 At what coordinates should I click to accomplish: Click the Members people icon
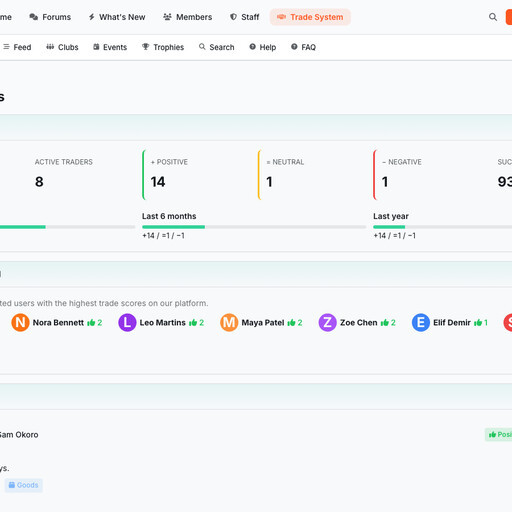(x=167, y=17)
